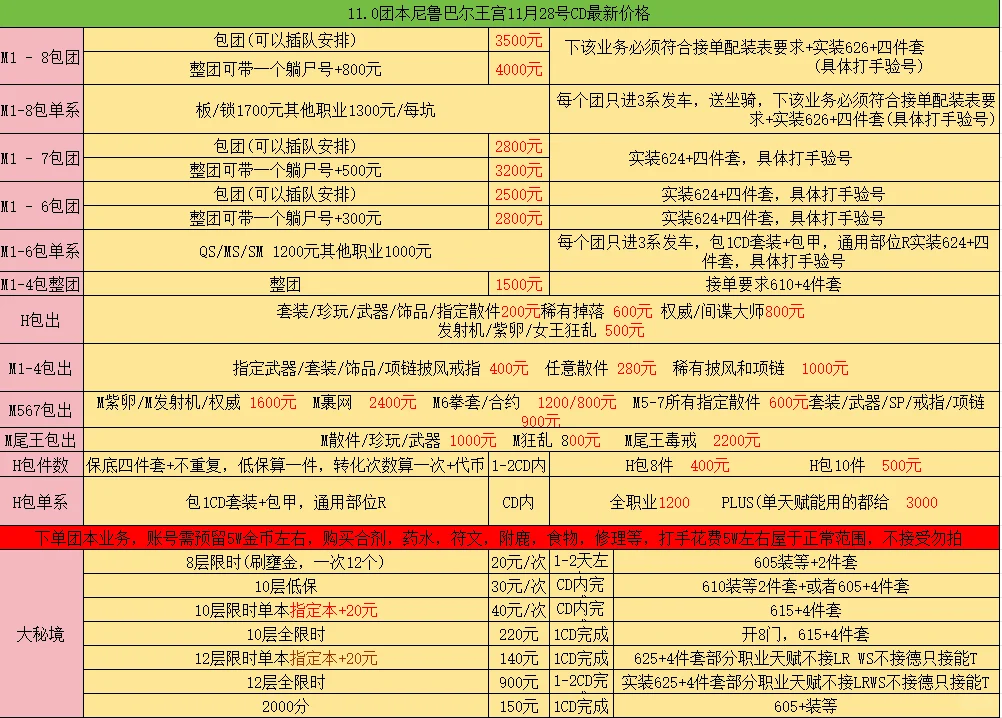
Task: Click the 900元 price cell
Action: click(519, 682)
